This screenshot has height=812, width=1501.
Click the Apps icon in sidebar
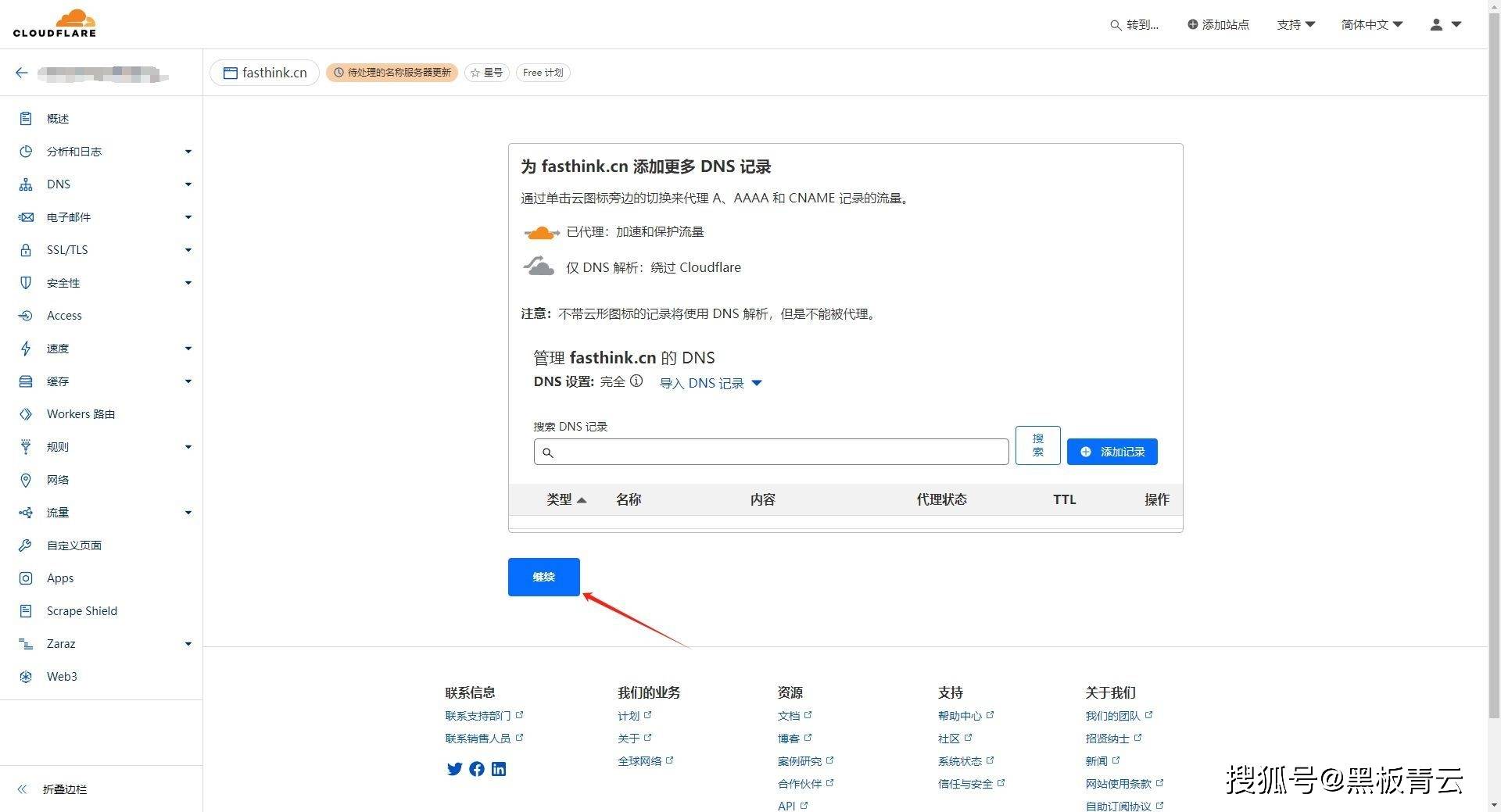[26, 578]
